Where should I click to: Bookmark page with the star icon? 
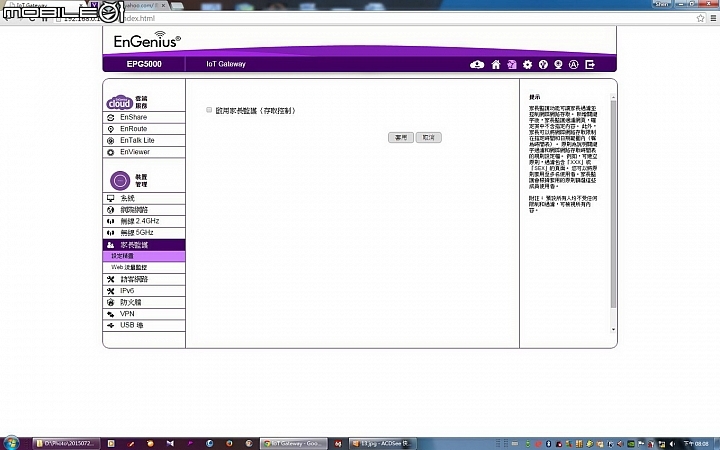(700, 18)
